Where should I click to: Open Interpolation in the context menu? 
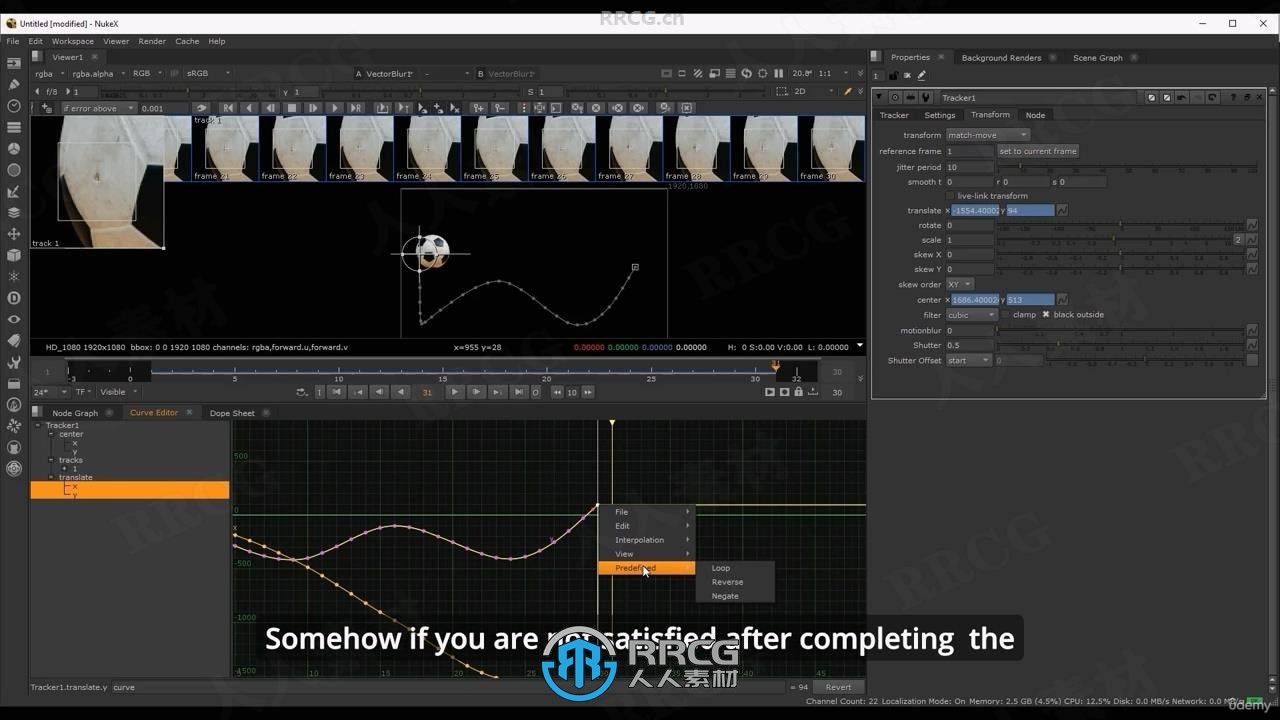click(x=646, y=540)
